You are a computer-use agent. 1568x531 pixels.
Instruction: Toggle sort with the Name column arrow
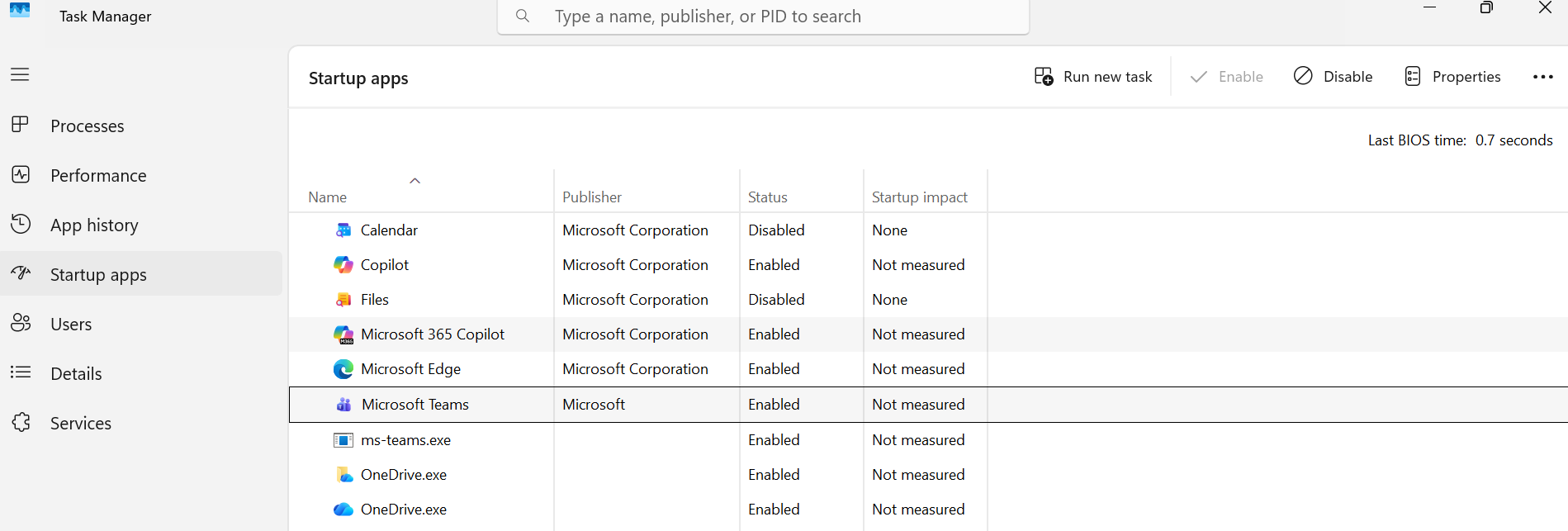click(415, 181)
